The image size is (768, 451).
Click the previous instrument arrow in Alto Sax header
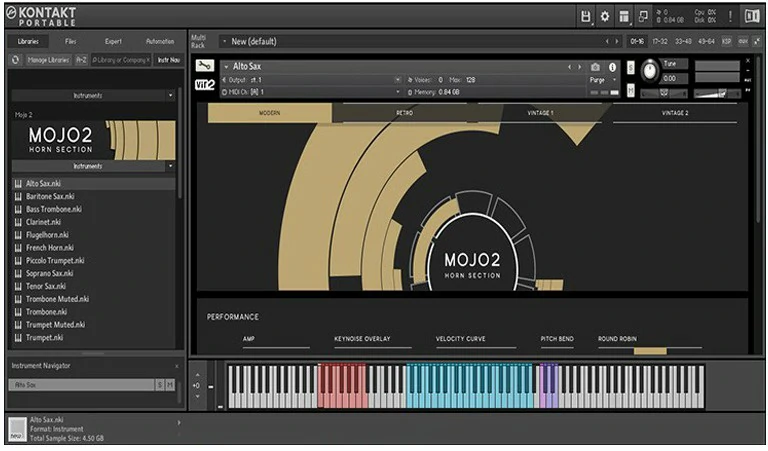[x=569, y=67]
